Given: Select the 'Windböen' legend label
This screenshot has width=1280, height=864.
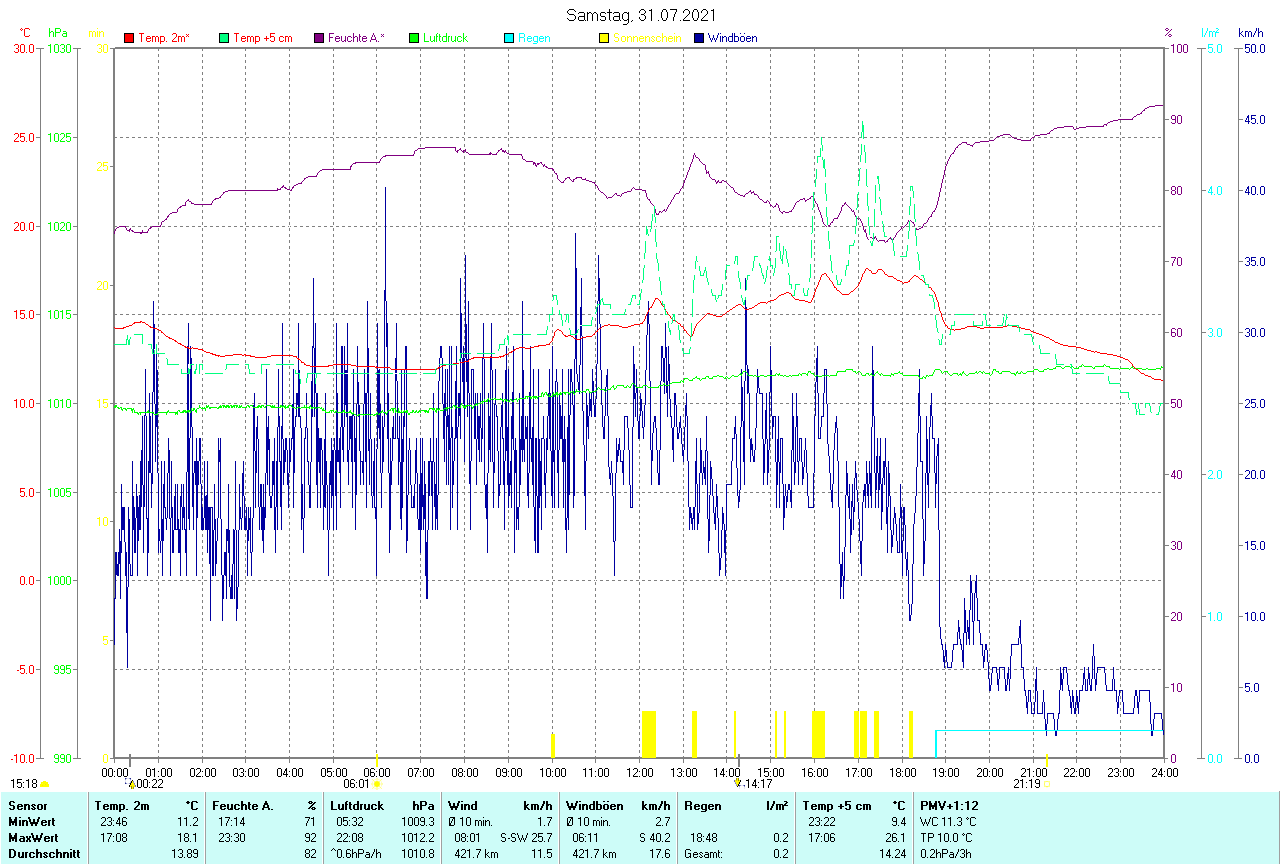Looking at the screenshot, I should (732, 38).
